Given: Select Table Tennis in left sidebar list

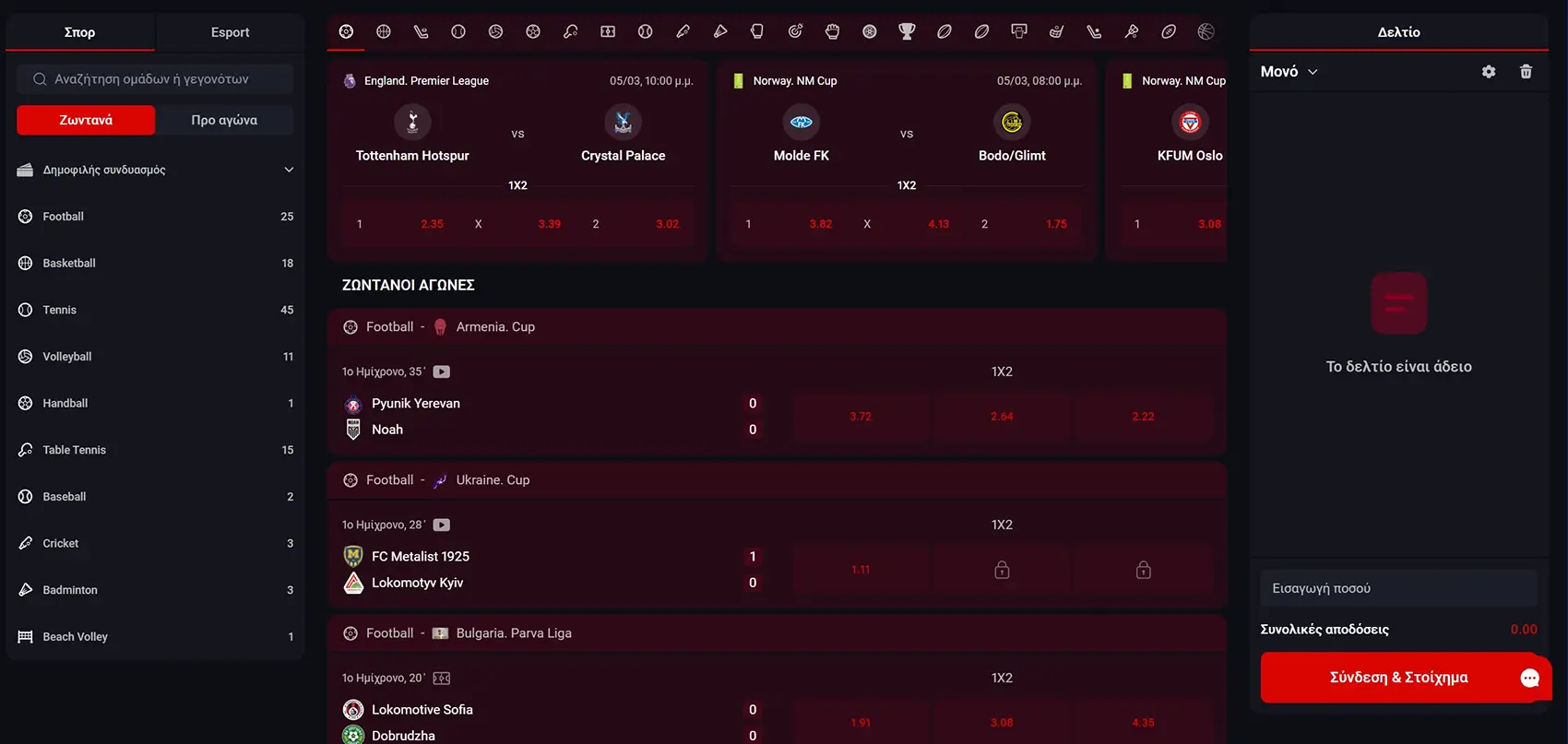Looking at the screenshot, I should tap(155, 450).
